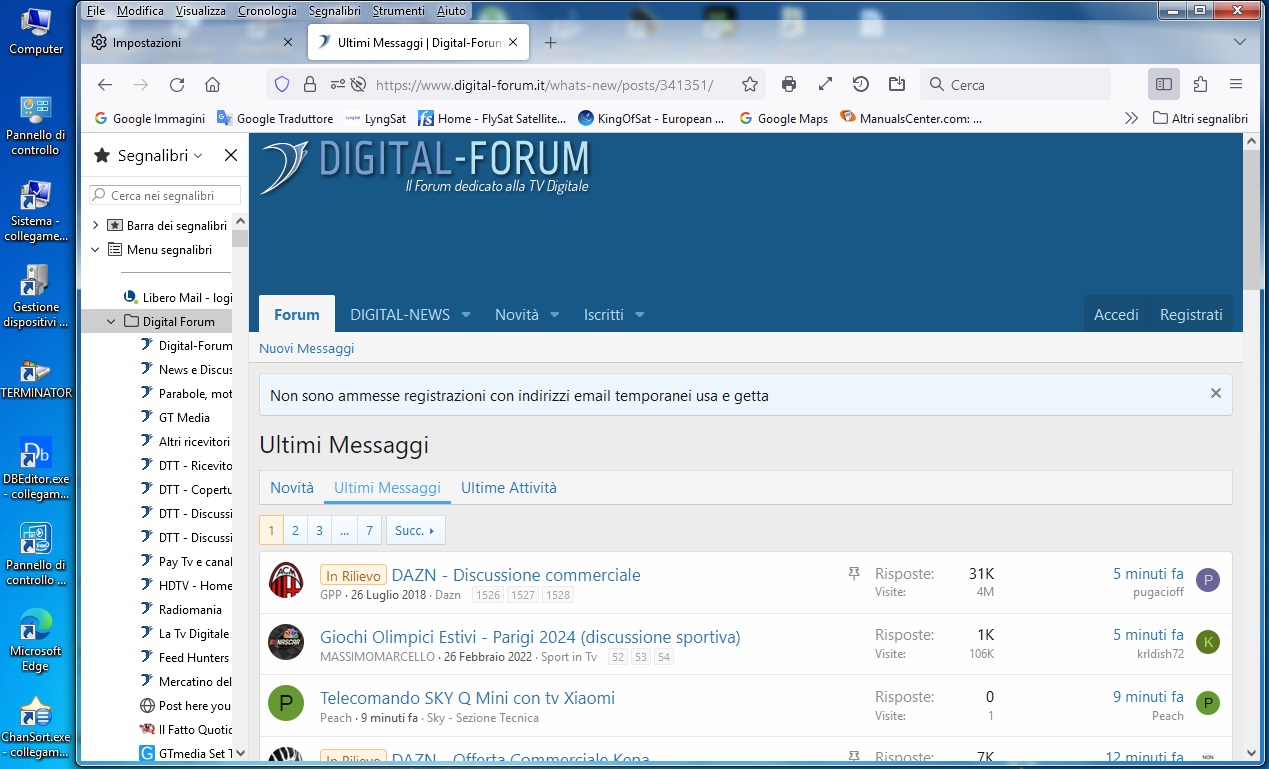Screen dimensions: 1269x769
Task: Bookmark this page with the star icon
Action: point(750,85)
